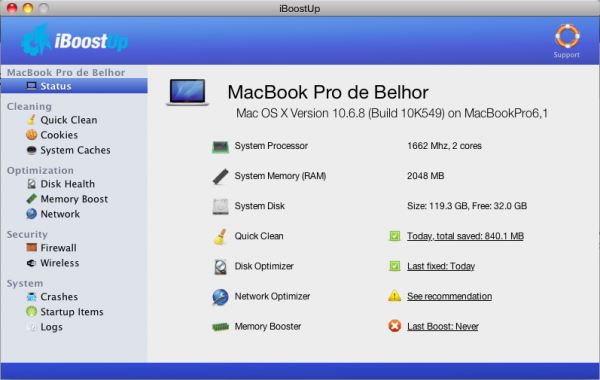Open Wireless security section
Image resolution: width=600 pixels, height=380 pixels.
tap(60, 263)
